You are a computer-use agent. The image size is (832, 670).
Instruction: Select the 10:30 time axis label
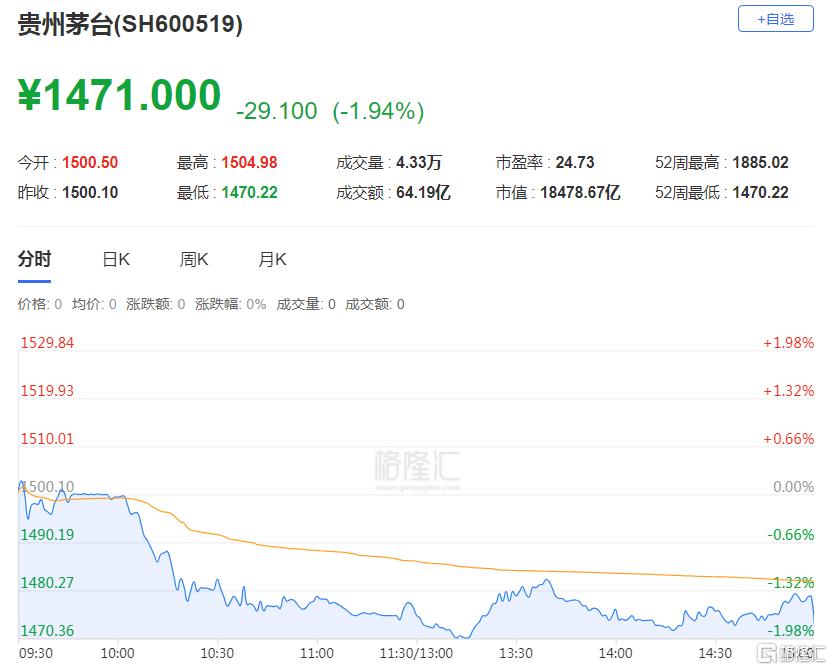click(217, 653)
